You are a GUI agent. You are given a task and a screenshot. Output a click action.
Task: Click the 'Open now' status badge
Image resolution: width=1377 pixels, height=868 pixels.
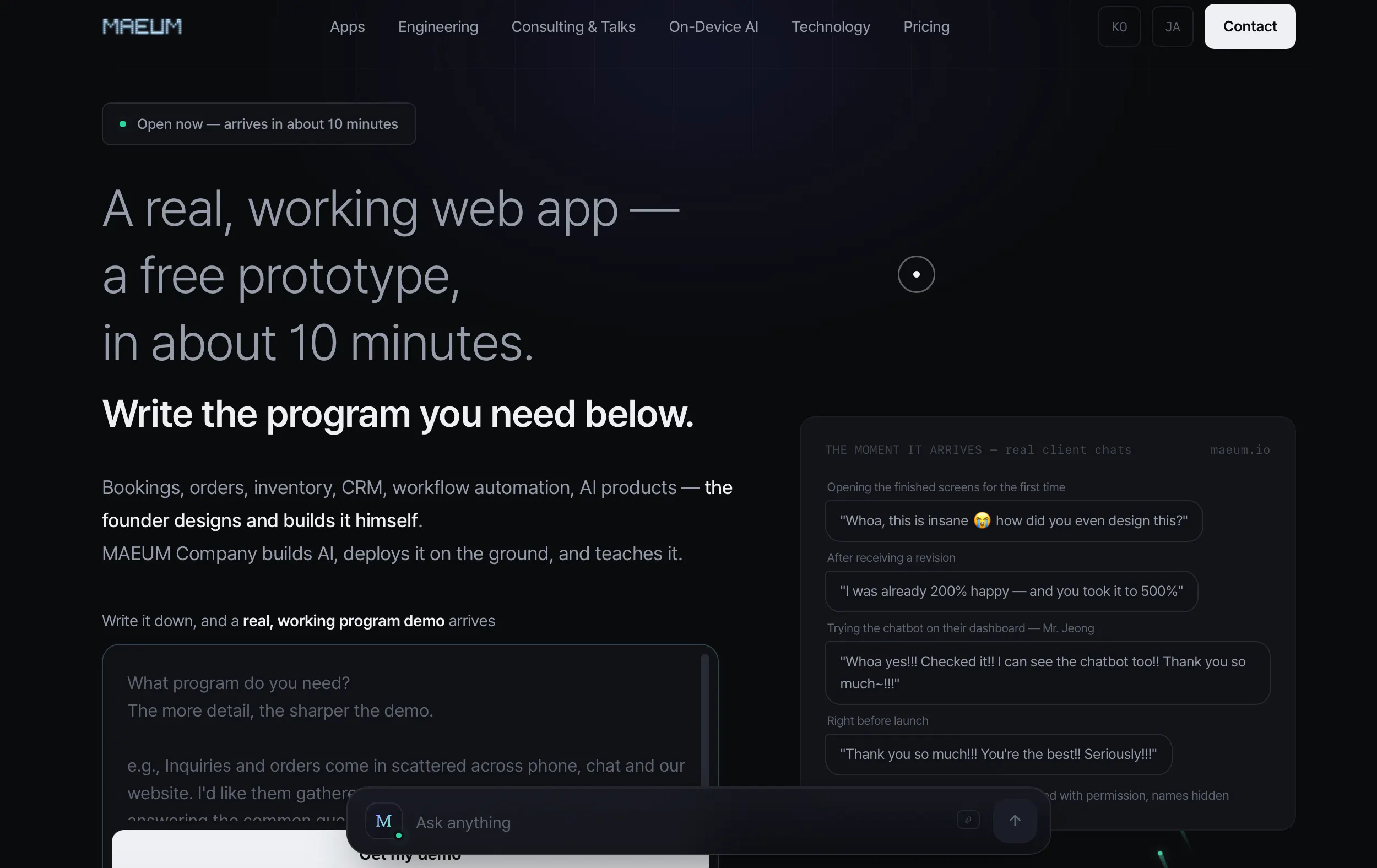coord(259,124)
